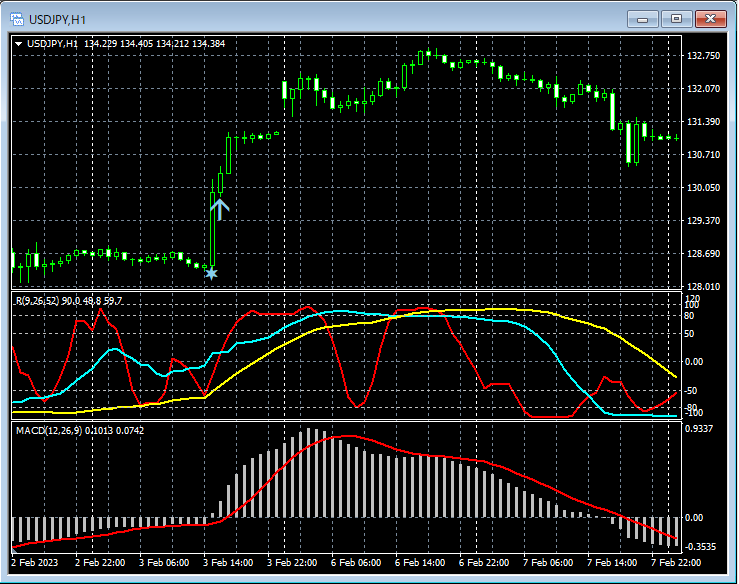Minimize the USDJPY,H1 chart window
Image resolution: width=739 pixels, height=584 pixels.
[x=641, y=18]
